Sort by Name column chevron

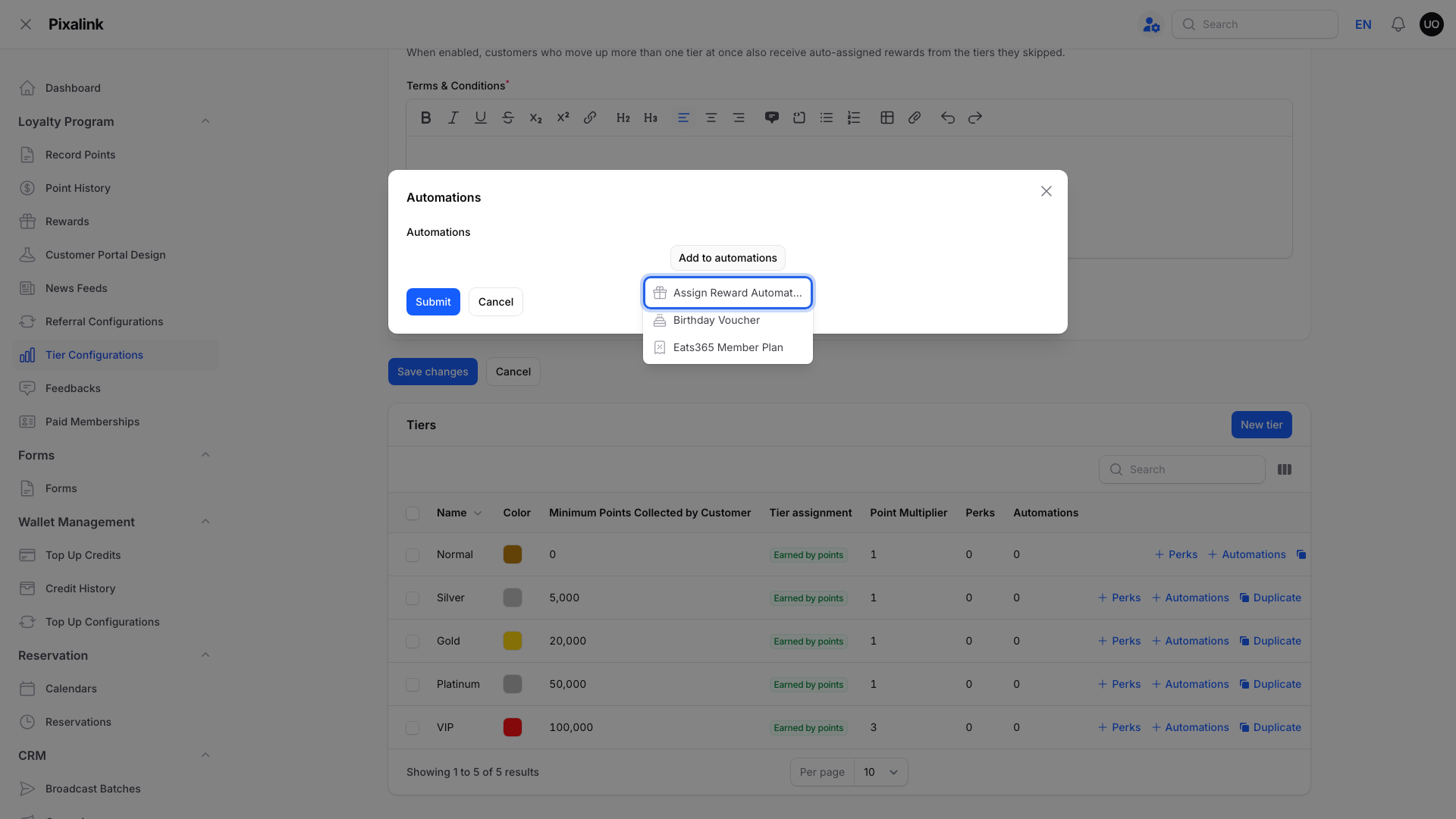point(478,513)
